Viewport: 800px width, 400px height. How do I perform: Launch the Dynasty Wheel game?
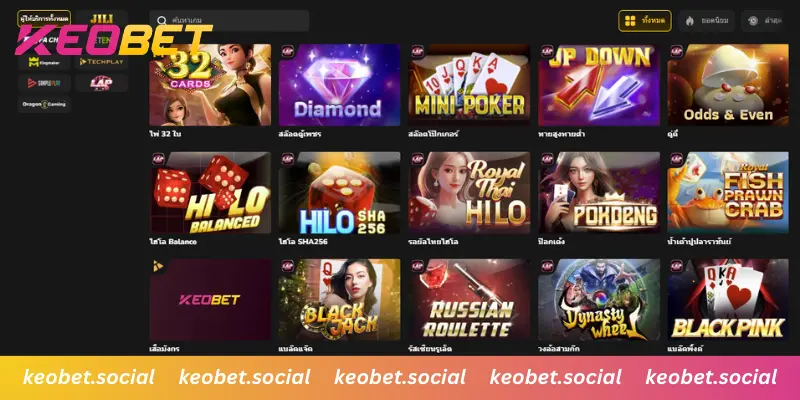point(599,299)
